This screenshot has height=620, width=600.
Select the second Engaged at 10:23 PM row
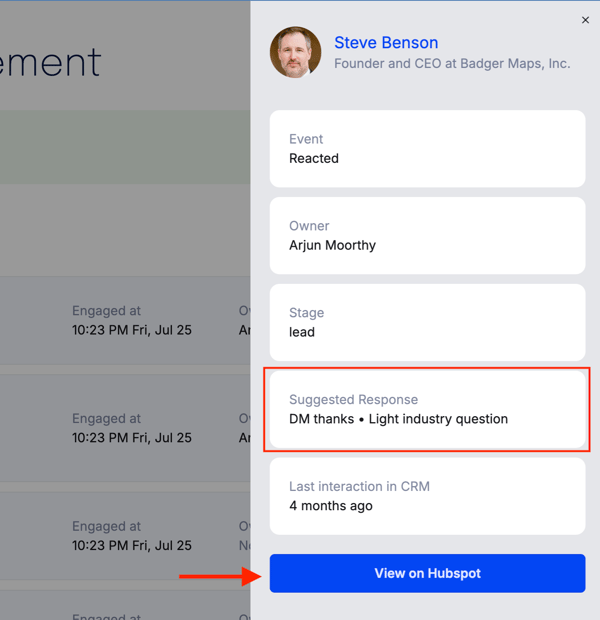point(125,428)
